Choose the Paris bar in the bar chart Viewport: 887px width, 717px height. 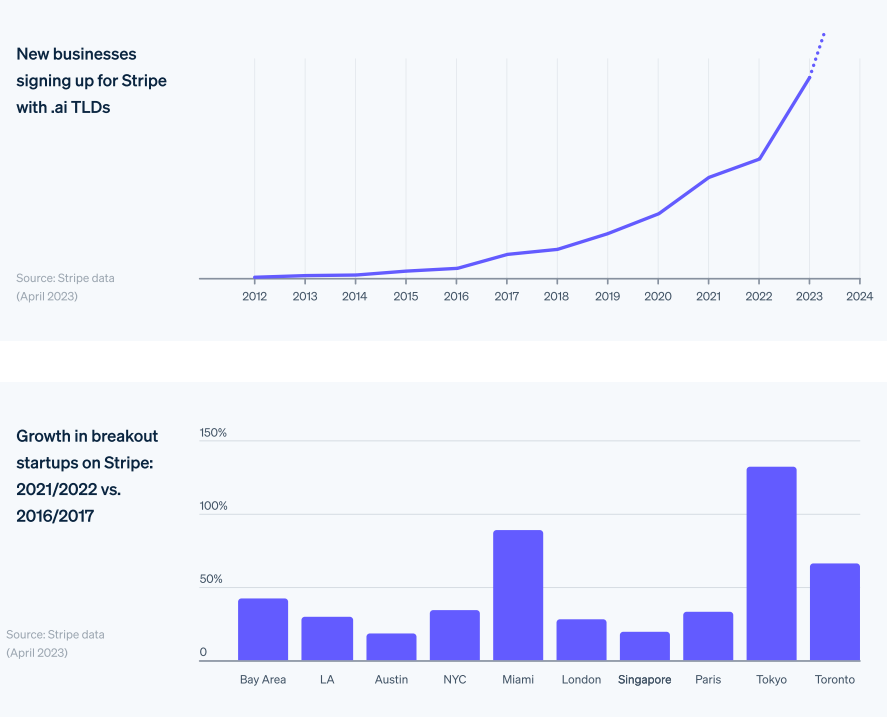coord(708,636)
